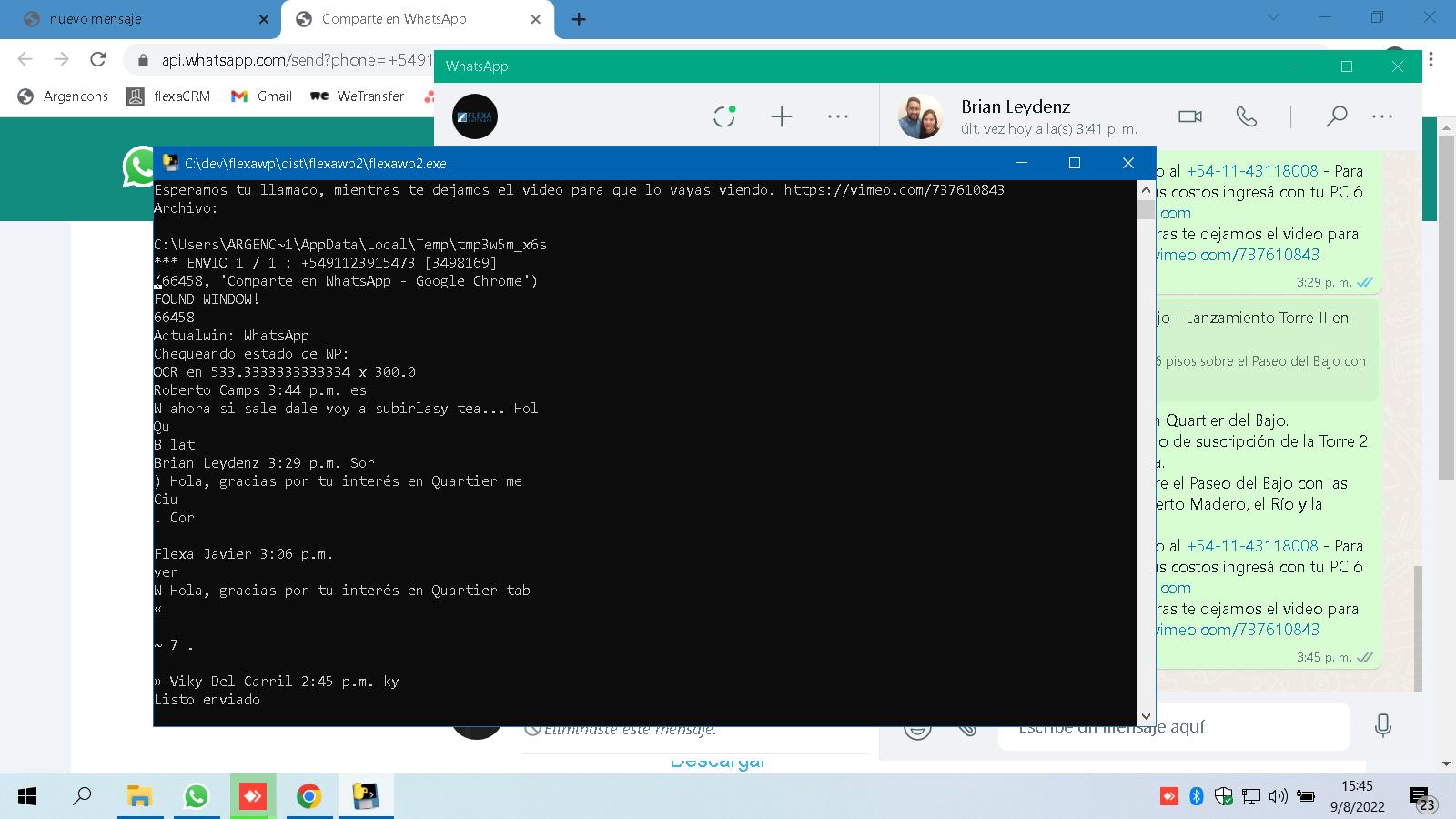
Task: Open the Argencons bookmark
Action: pos(64,96)
